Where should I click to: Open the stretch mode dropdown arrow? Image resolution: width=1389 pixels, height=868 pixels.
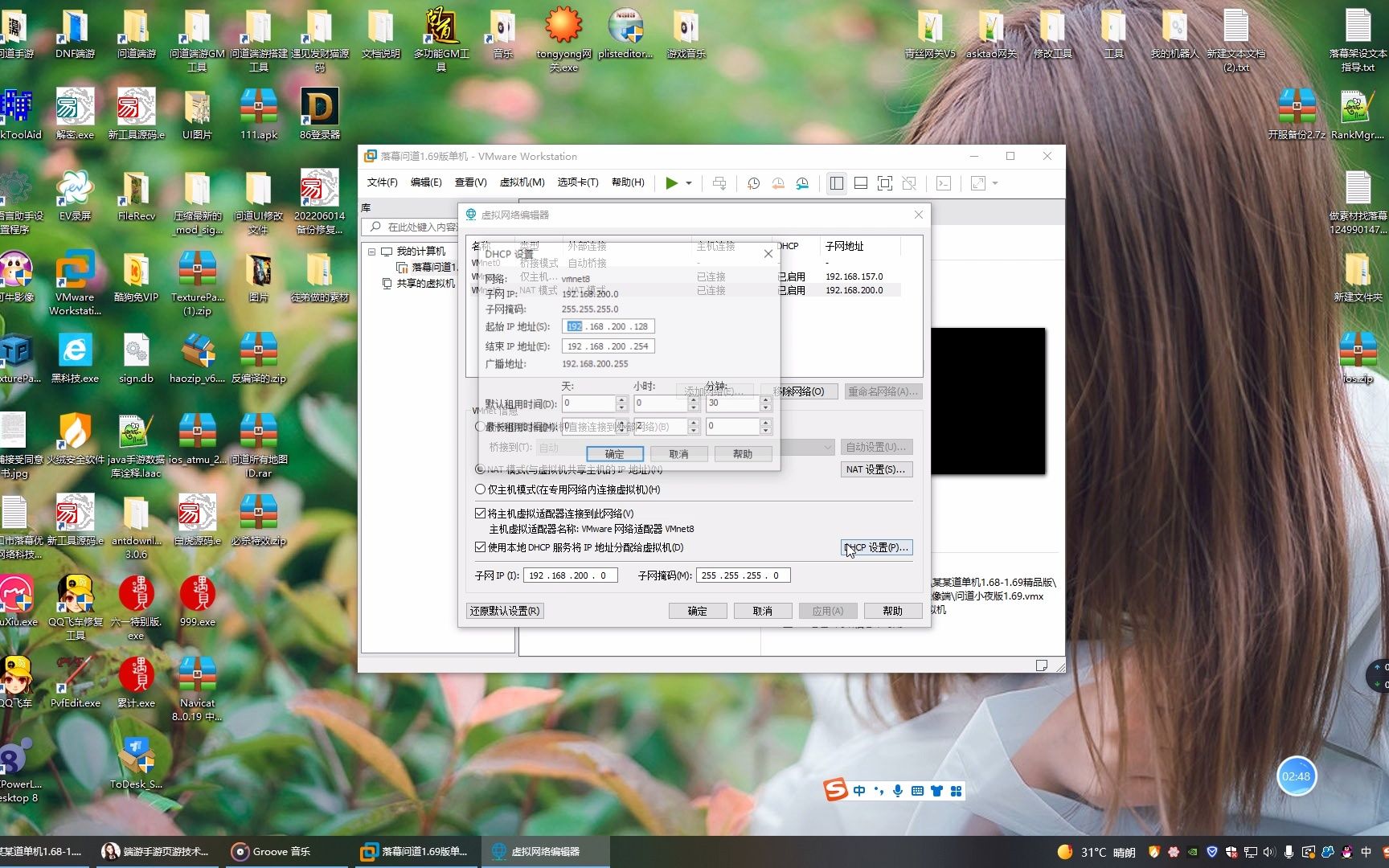[995, 183]
